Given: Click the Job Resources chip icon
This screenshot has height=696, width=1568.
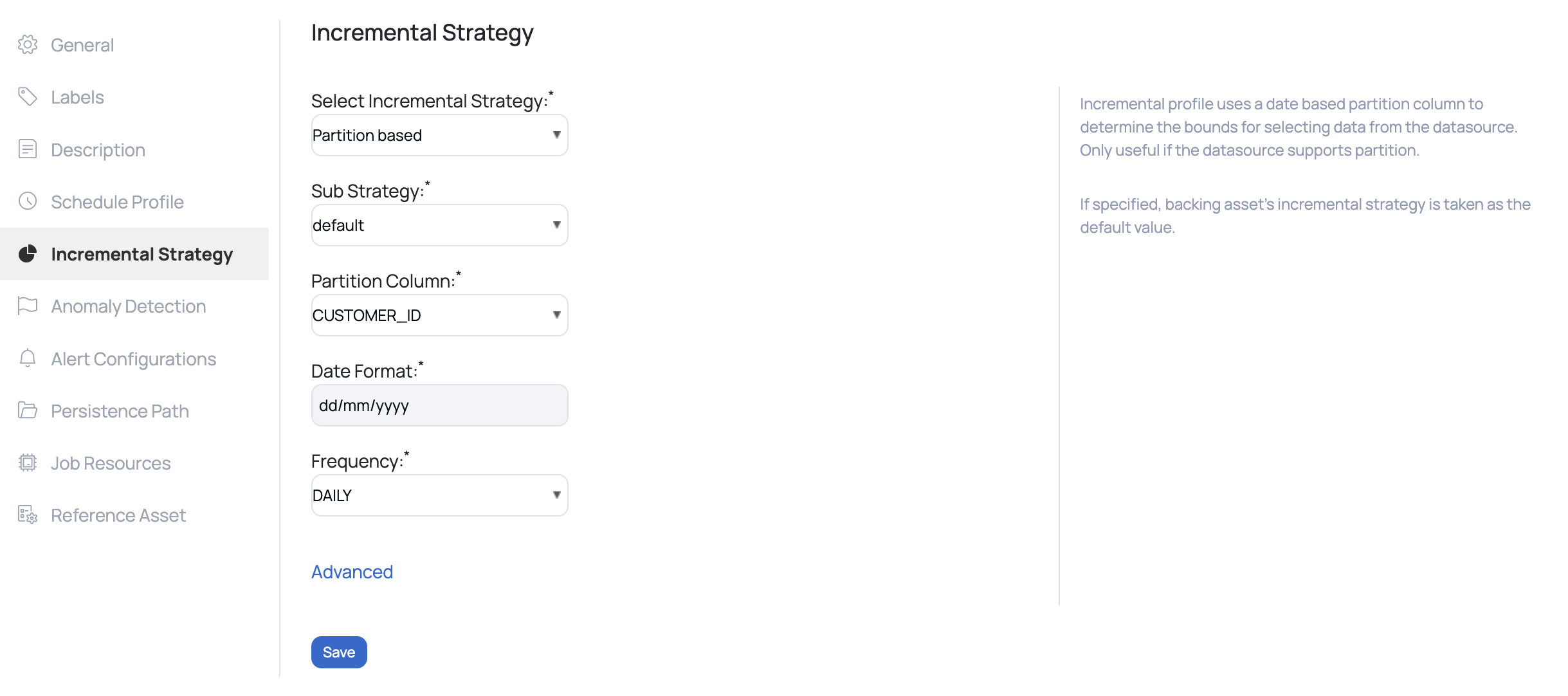Looking at the screenshot, I should (27, 462).
